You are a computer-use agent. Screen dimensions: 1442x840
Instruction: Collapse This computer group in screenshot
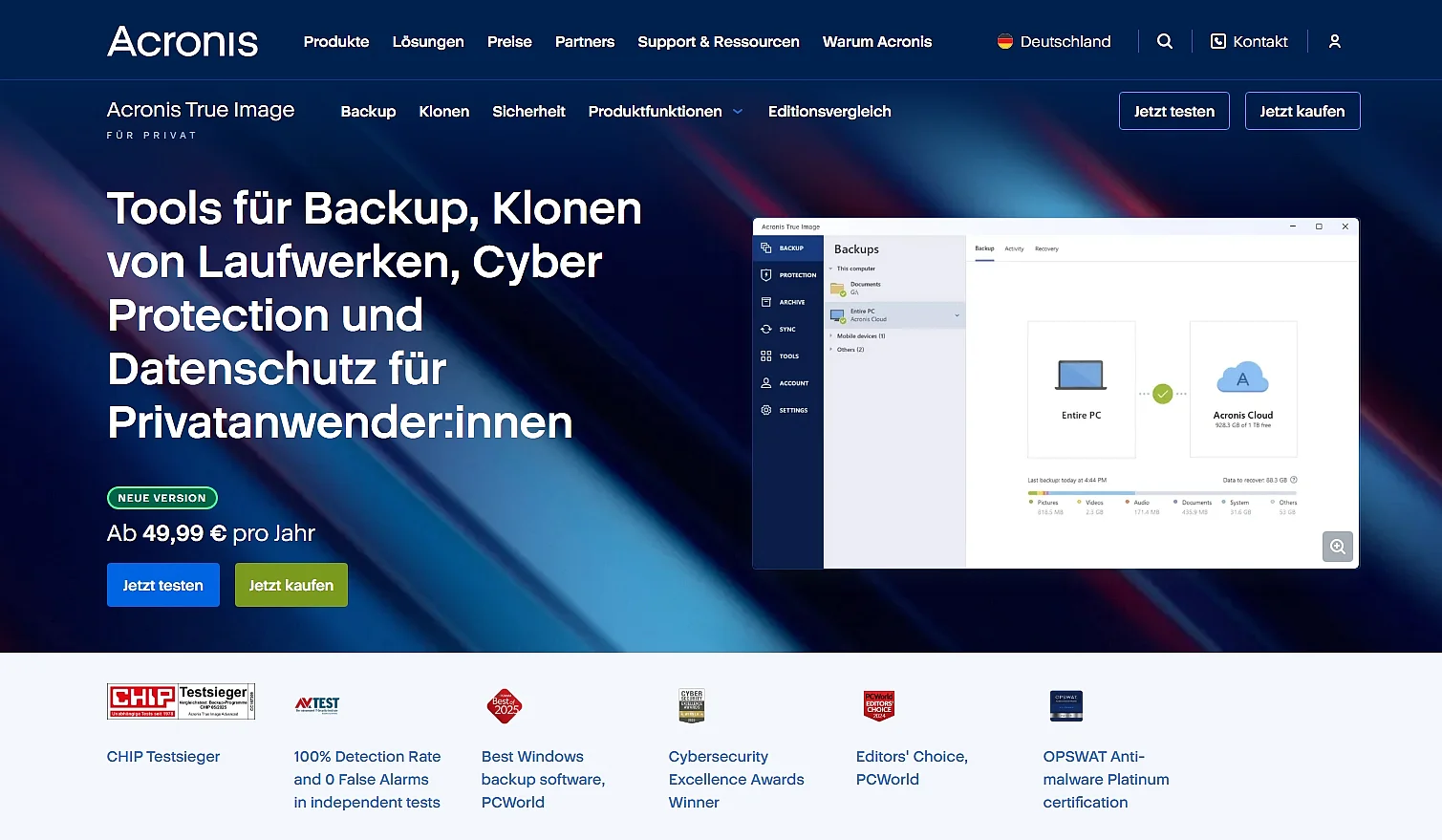(x=831, y=269)
